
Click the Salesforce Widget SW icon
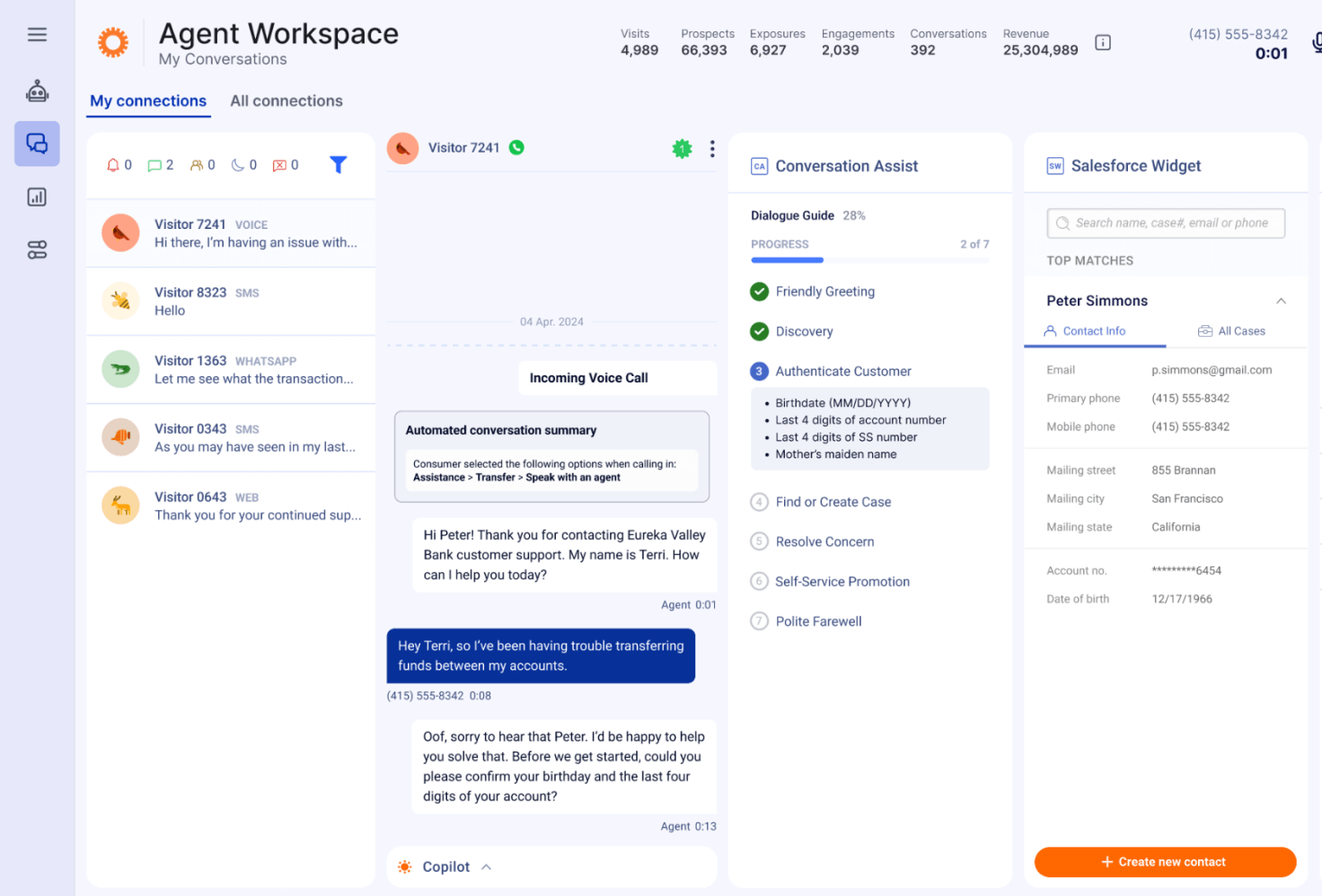1055,166
